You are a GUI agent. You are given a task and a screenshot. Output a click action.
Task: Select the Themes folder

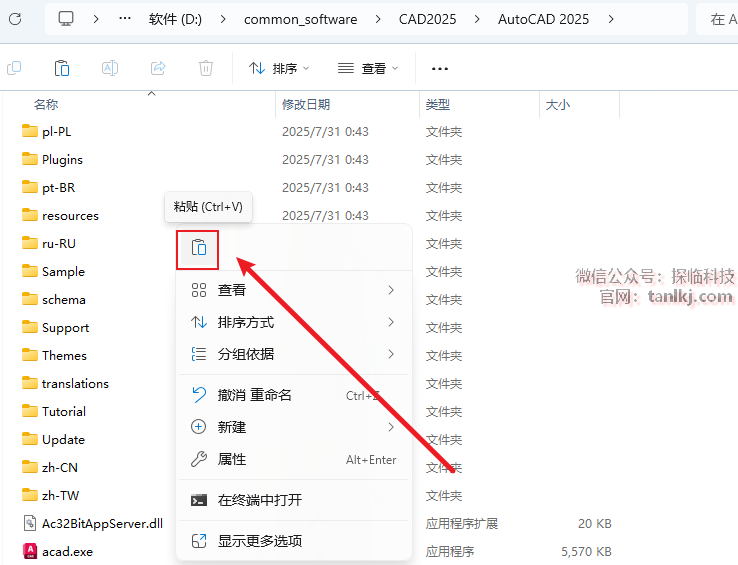click(x=64, y=355)
